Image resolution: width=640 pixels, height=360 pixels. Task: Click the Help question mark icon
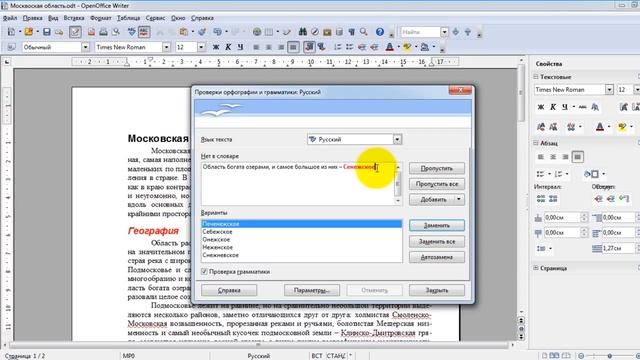[380, 32]
